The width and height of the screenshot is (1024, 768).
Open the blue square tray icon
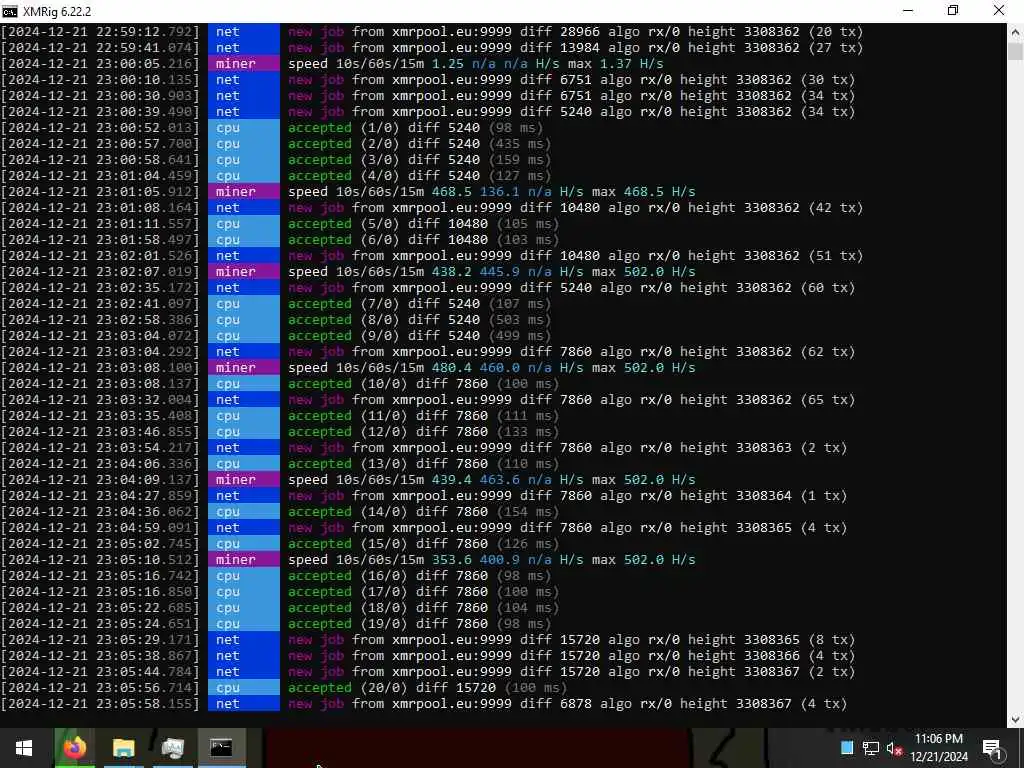point(847,748)
